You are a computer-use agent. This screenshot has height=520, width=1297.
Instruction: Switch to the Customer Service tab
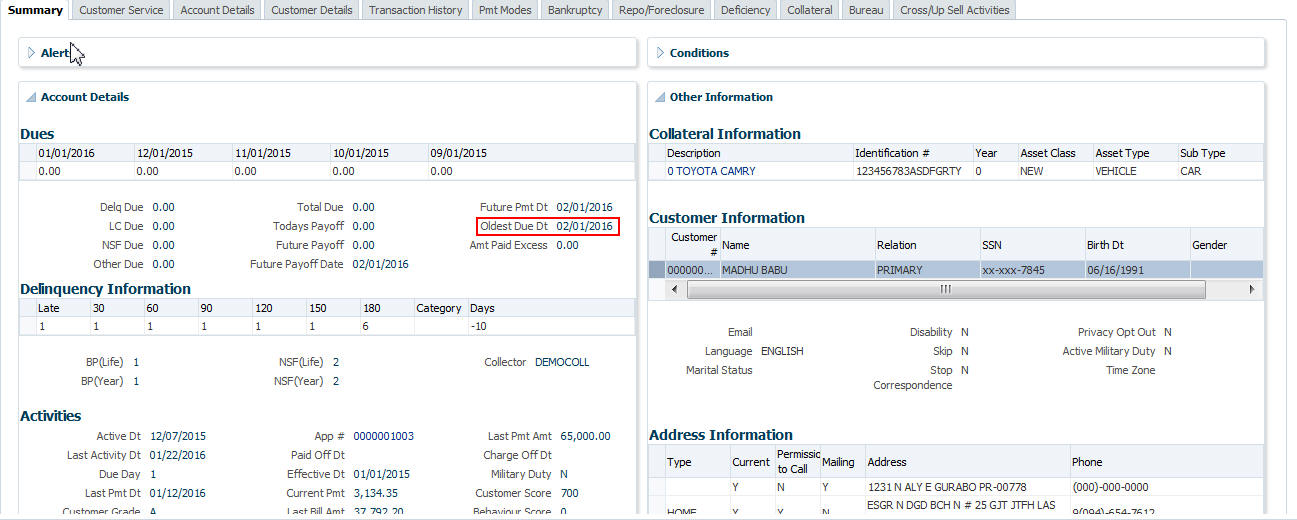(121, 10)
